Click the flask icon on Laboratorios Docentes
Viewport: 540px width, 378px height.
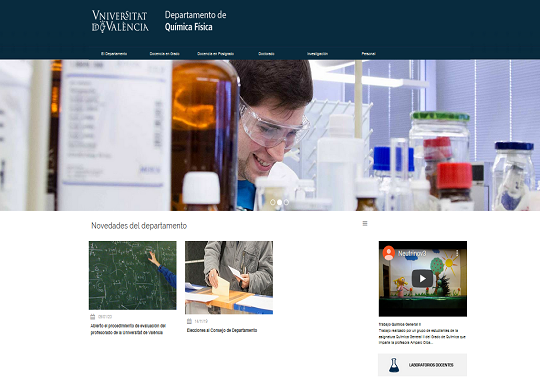[x=394, y=365]
